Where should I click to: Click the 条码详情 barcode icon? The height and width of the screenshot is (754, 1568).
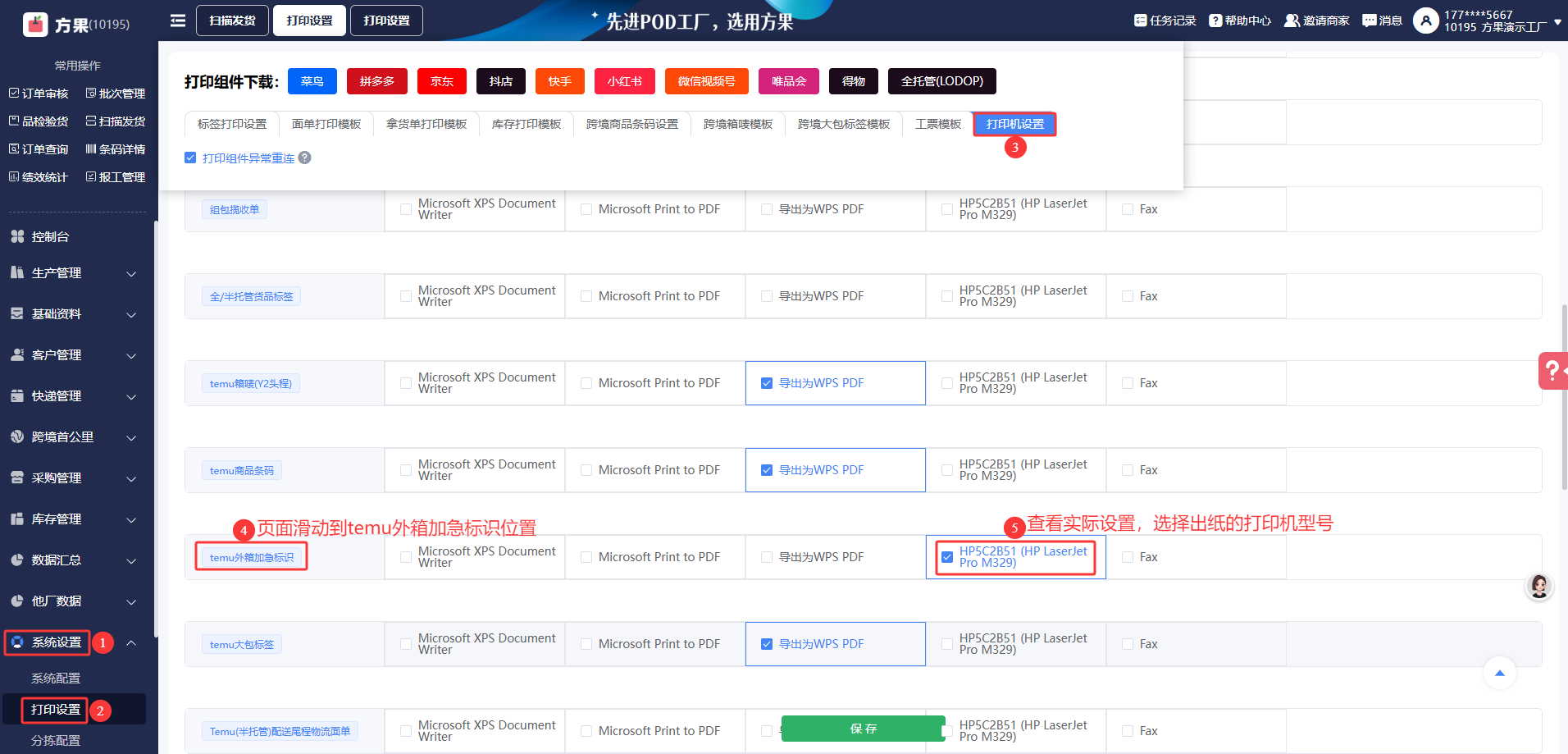pos(91,149)
